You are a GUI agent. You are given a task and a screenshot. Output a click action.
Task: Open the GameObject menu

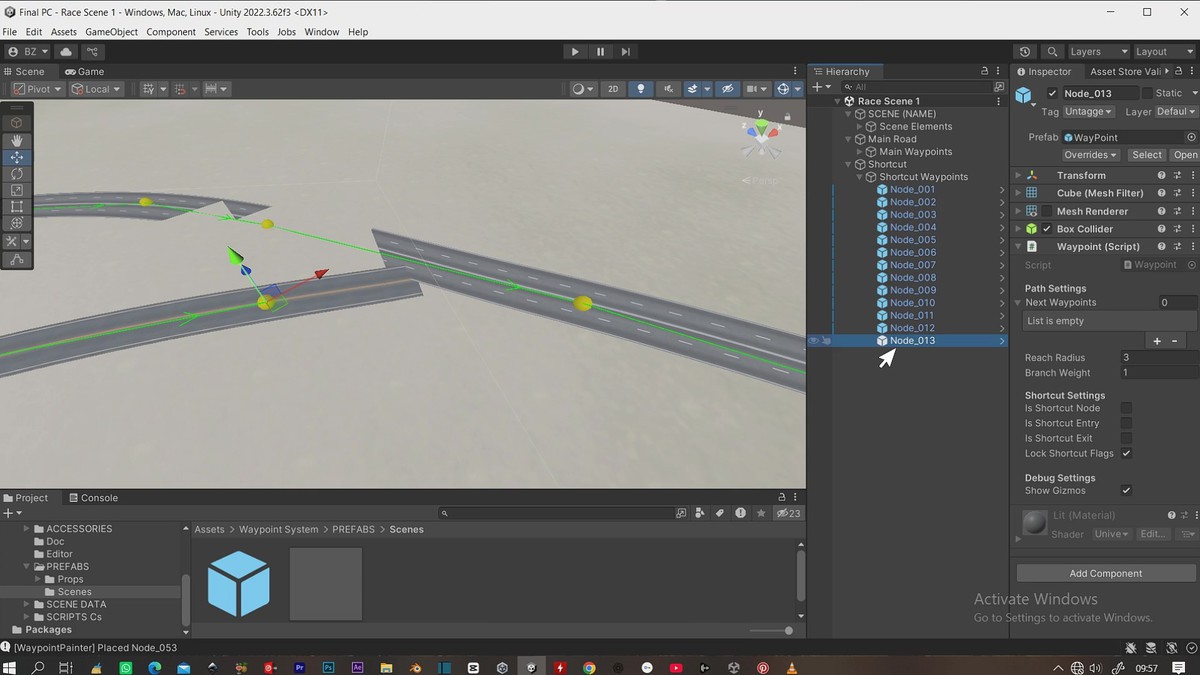(111, 32)
